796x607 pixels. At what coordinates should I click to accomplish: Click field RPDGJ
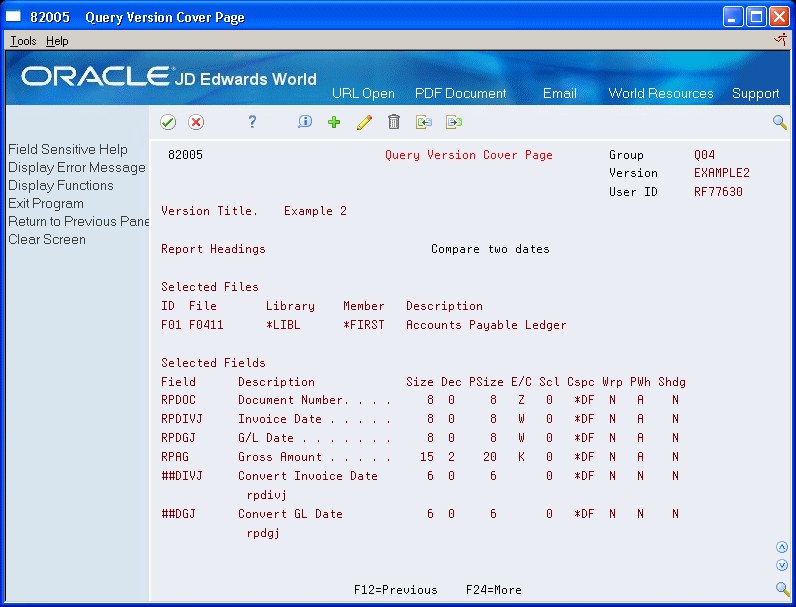[178, 438]
